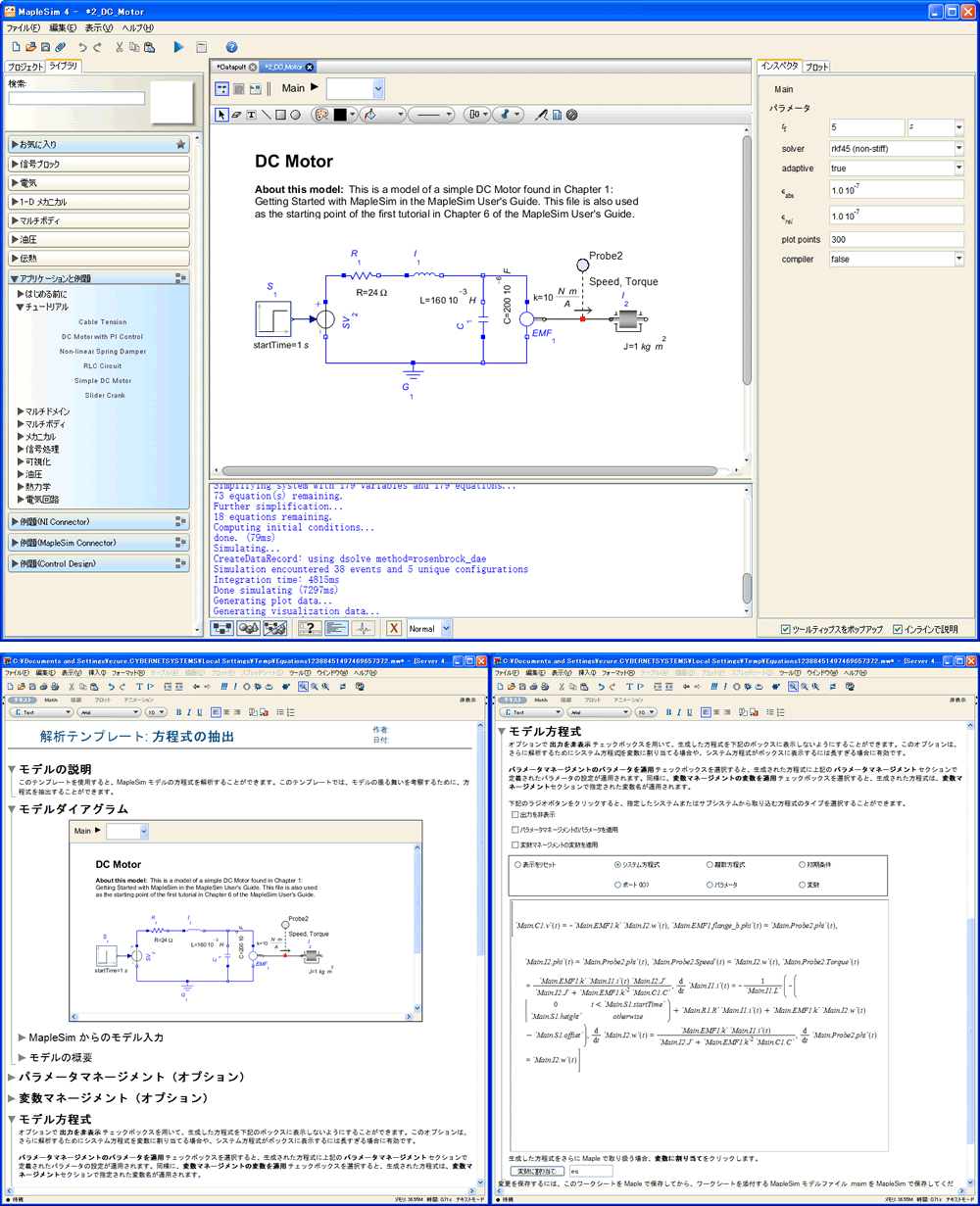This screenshot has width=980, height=1206.
Task: Select the Text annotation tool
Action: pos(251,115)
